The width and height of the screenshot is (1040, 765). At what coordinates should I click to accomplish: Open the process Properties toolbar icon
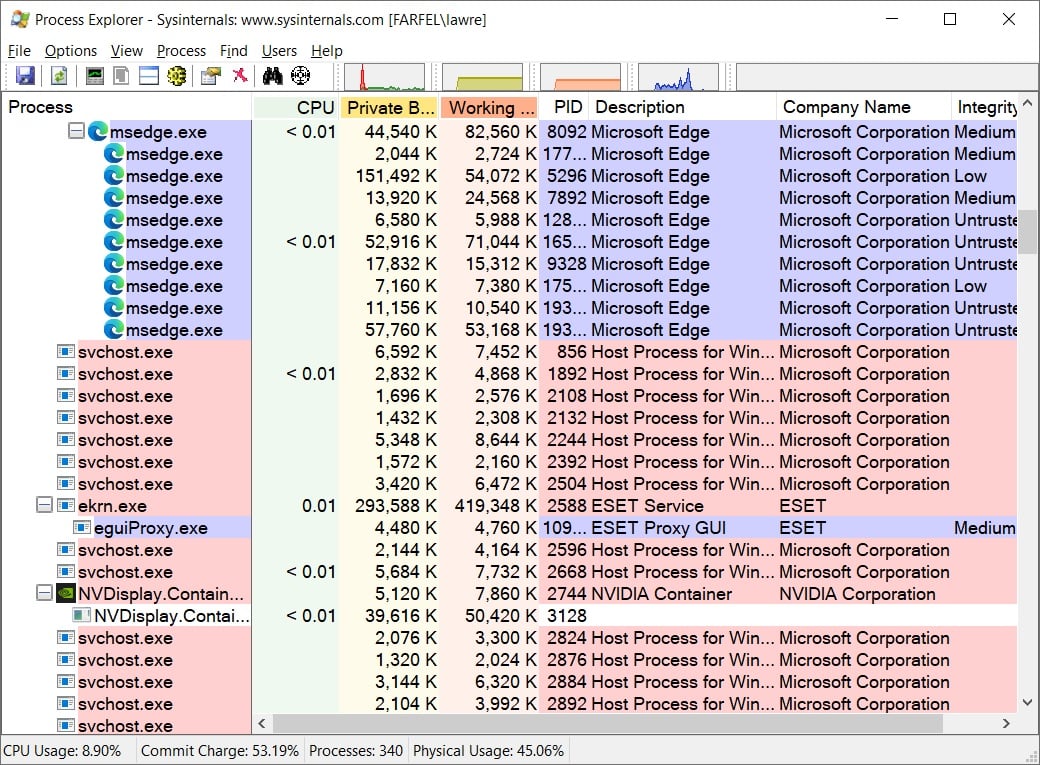(211, 76)
